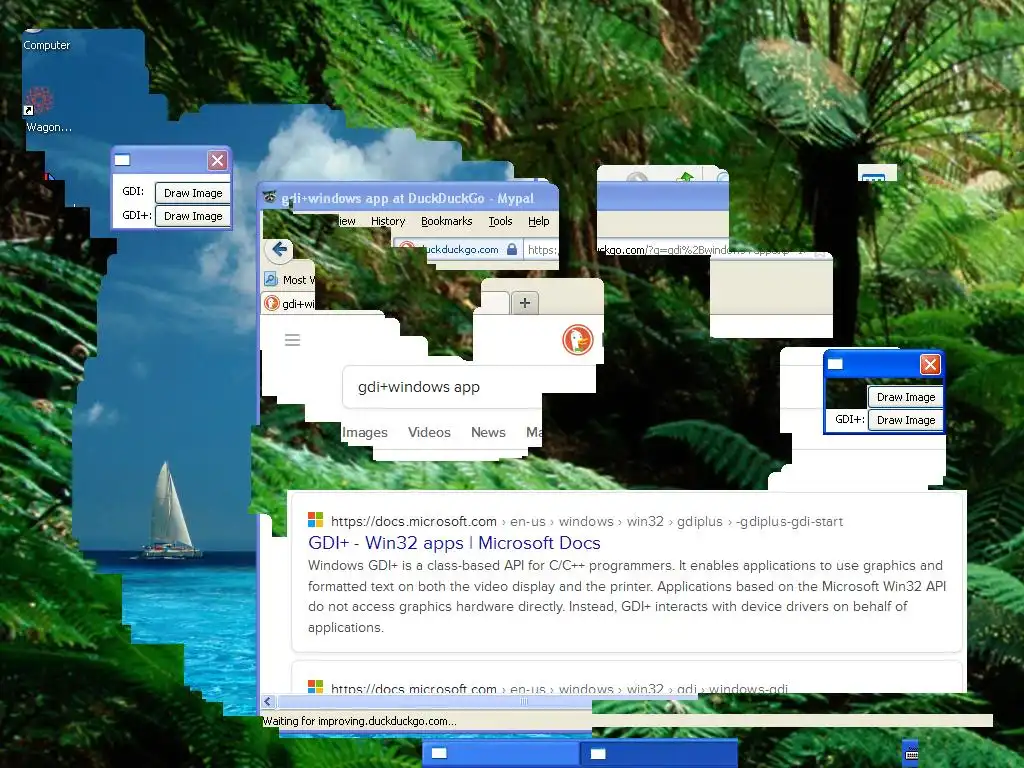
Task: Switch to News results
Action: pyautogui.click(x=488, y=432)
